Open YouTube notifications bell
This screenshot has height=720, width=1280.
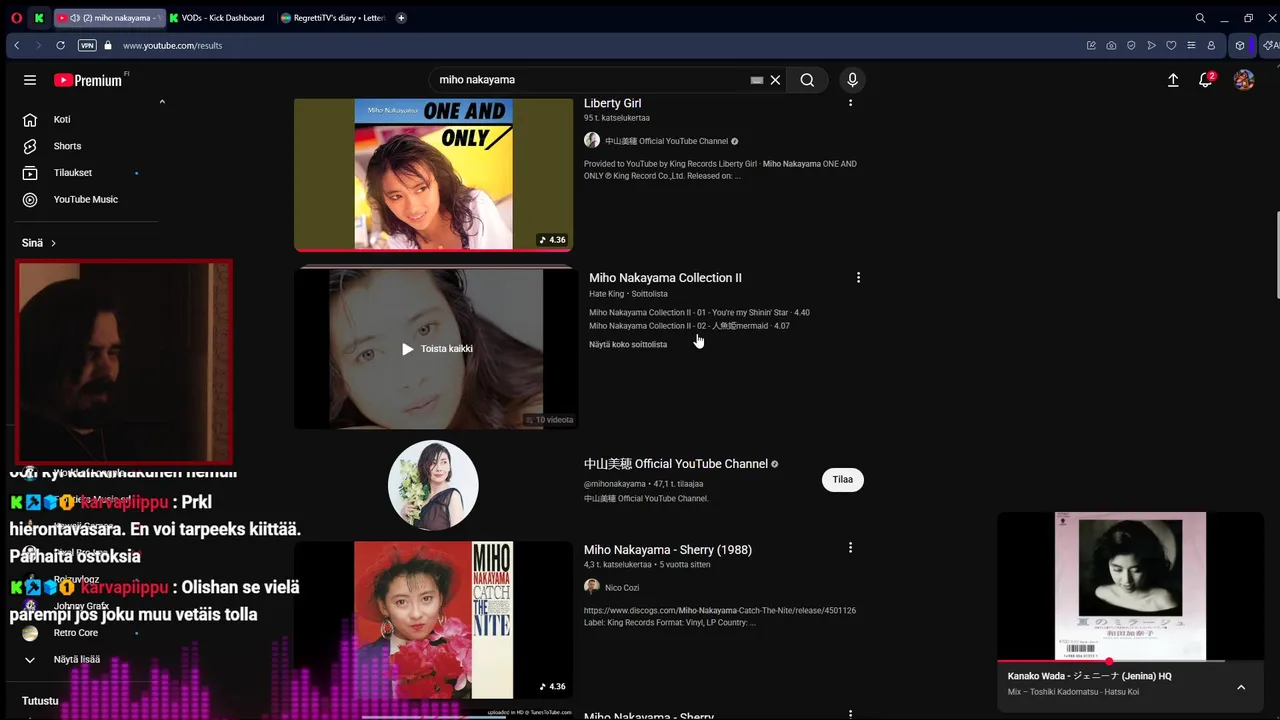1206,80
